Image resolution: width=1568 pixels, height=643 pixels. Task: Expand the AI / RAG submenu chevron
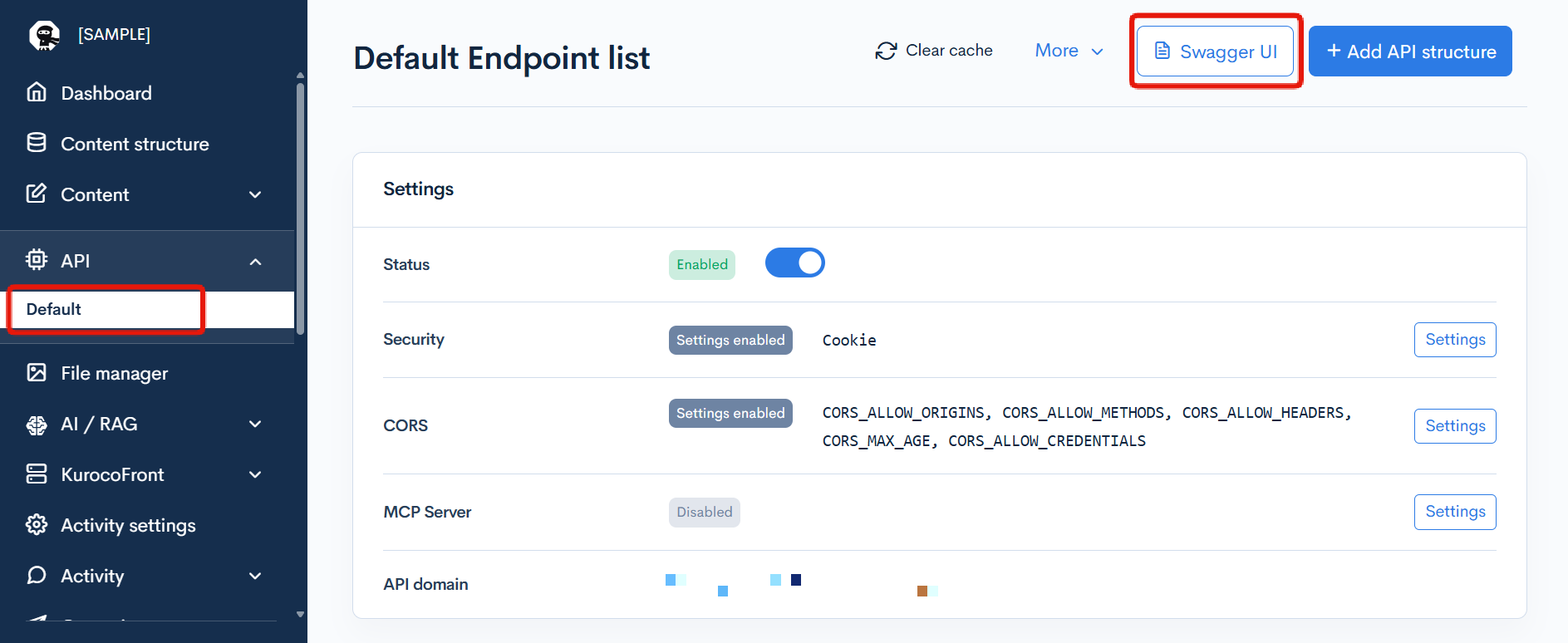coord(256,425)
